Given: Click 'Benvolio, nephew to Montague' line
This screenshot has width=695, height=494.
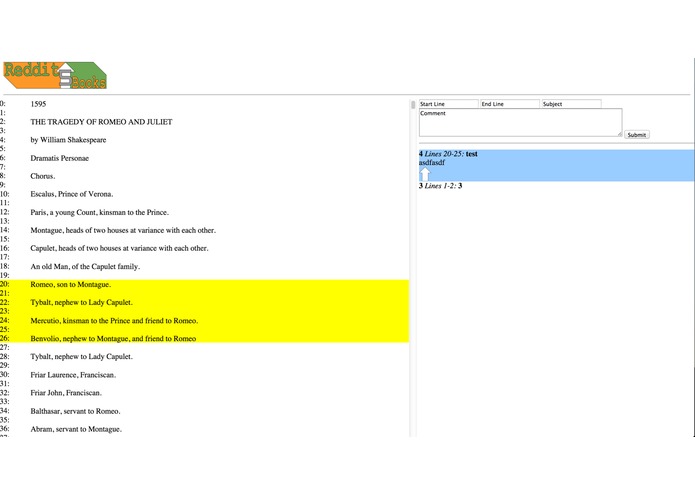Looking at the screenshot, I should [x=113, y=338].
